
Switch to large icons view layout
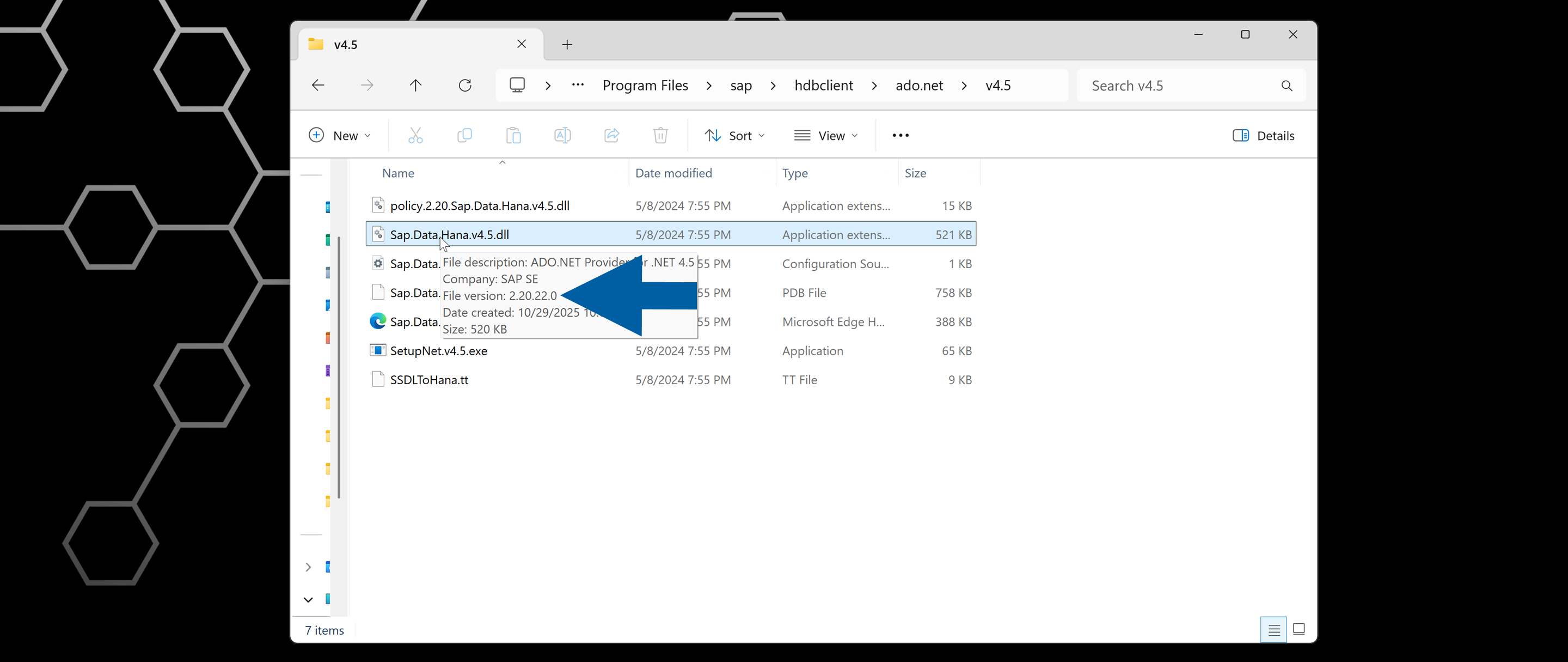[x=1300, y=629]
